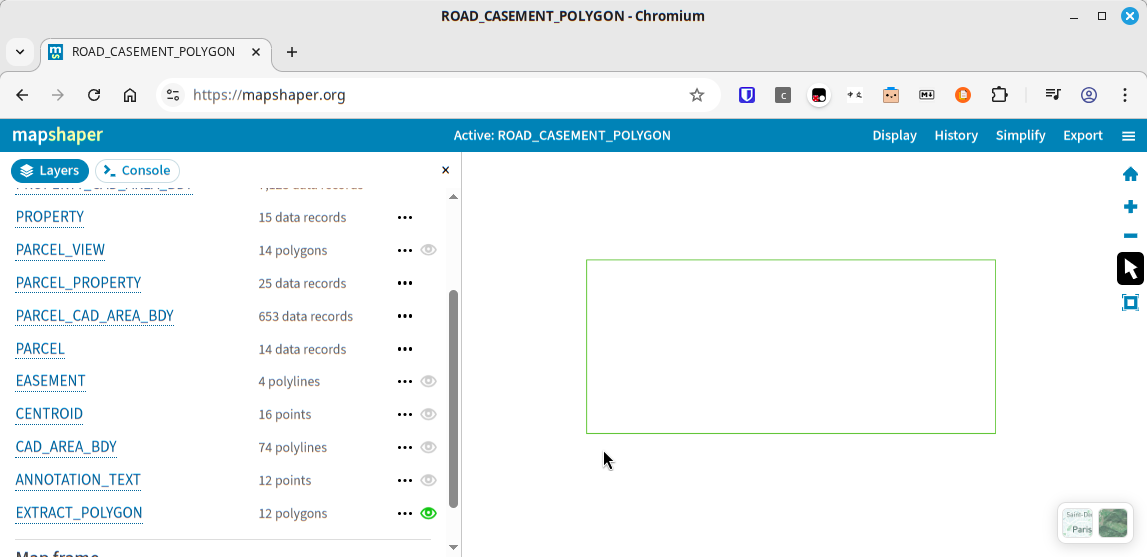Viewport: 1147px width, 557px height.
Task: Open the CENTROID layer options menu
Action: [x=405, y=414]
